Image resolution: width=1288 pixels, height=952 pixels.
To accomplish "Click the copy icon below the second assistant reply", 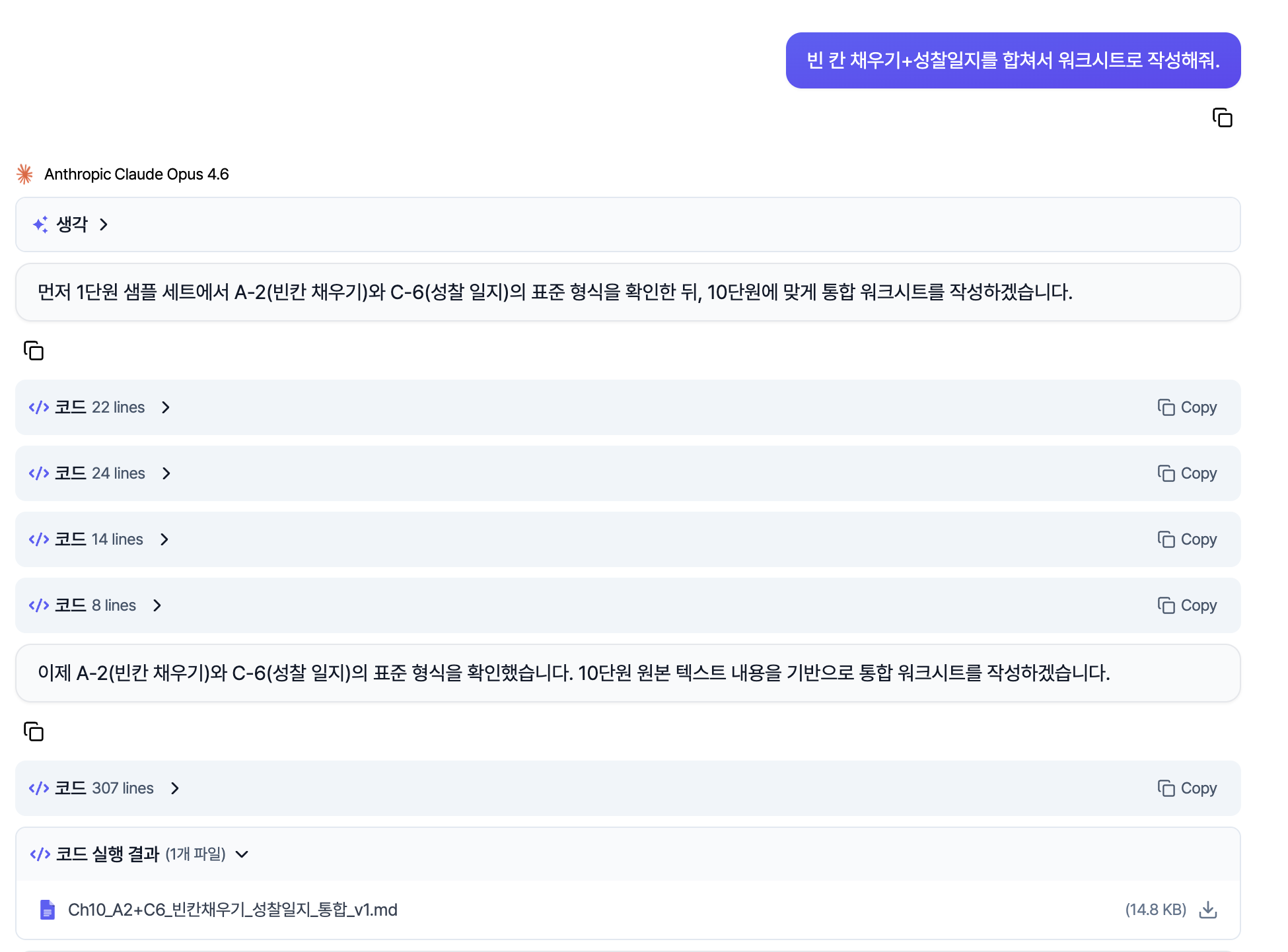I will coord(34,731).
